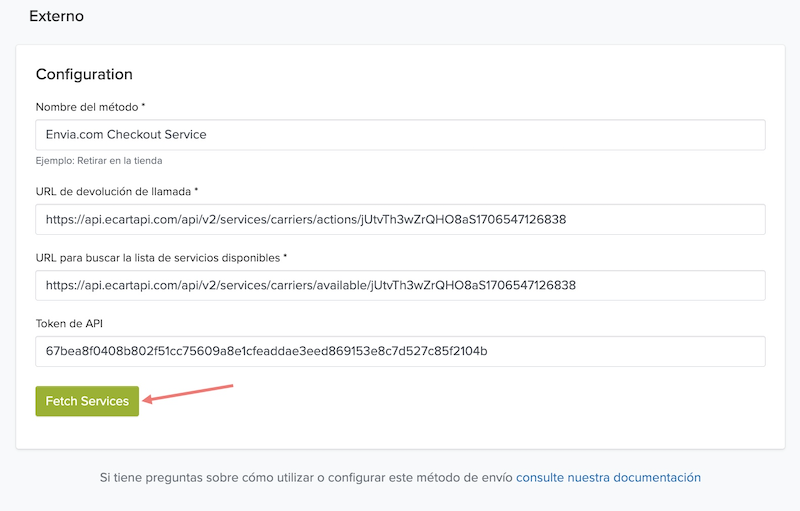Screen dimensions: 800x511
Task: Click the 'URL de devolución de llamada' label
Action: pyautogui.click(x=112, y=191)
